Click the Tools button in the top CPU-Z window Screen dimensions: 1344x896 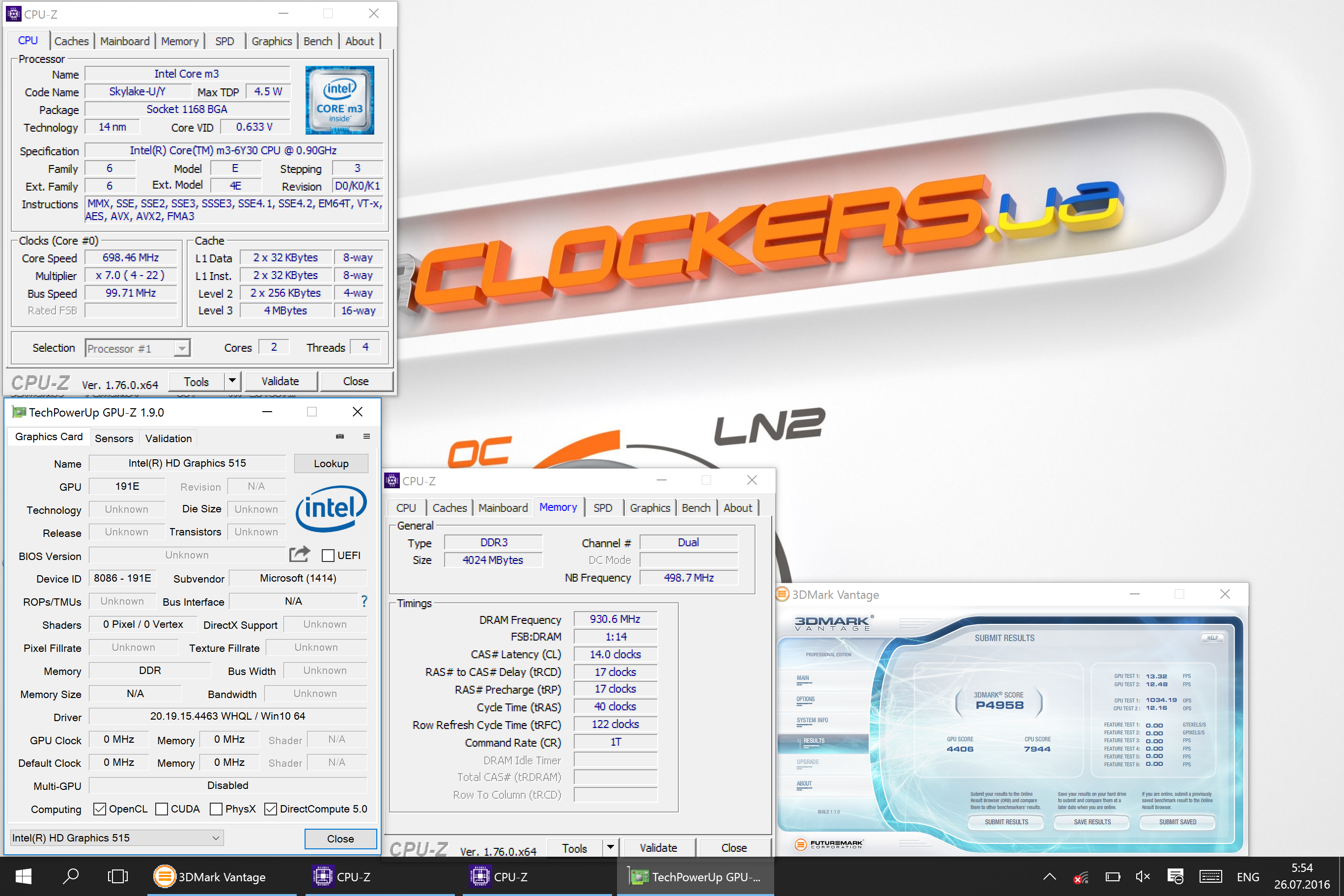pyautogui.click(x=196, y=381)
